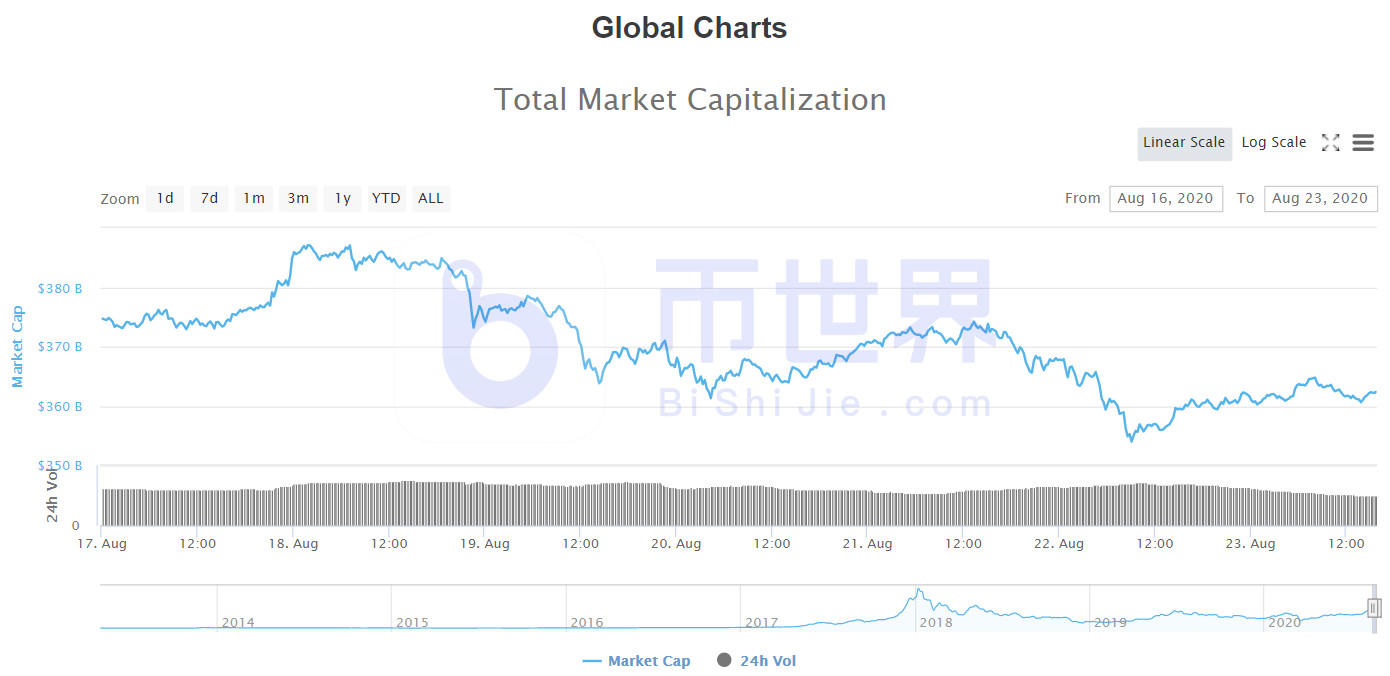Image resolution: width=1390 pixels, height=676 pixels.
Task: Select the ALL zoom preset
Action: 430,198
